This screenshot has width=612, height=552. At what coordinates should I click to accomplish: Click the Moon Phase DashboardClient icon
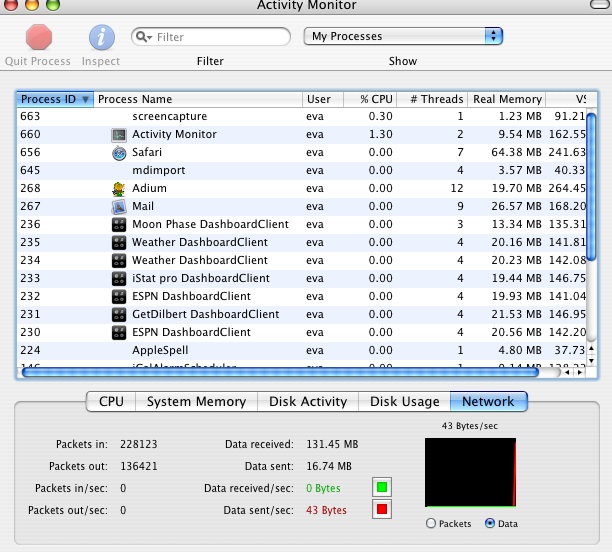(x=119, y=224)
